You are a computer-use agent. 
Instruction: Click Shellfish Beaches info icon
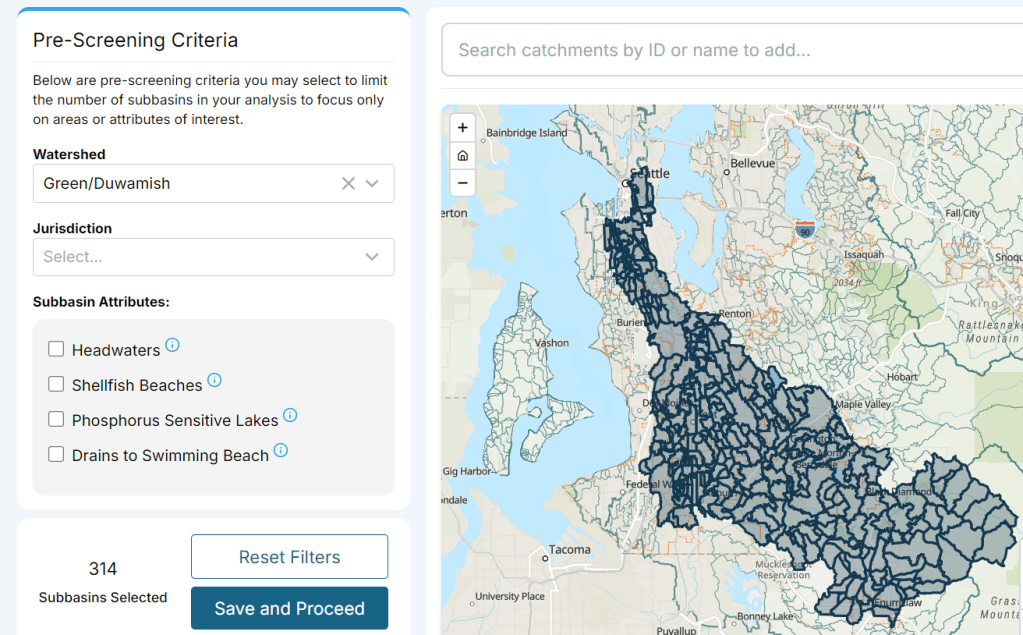214,380
